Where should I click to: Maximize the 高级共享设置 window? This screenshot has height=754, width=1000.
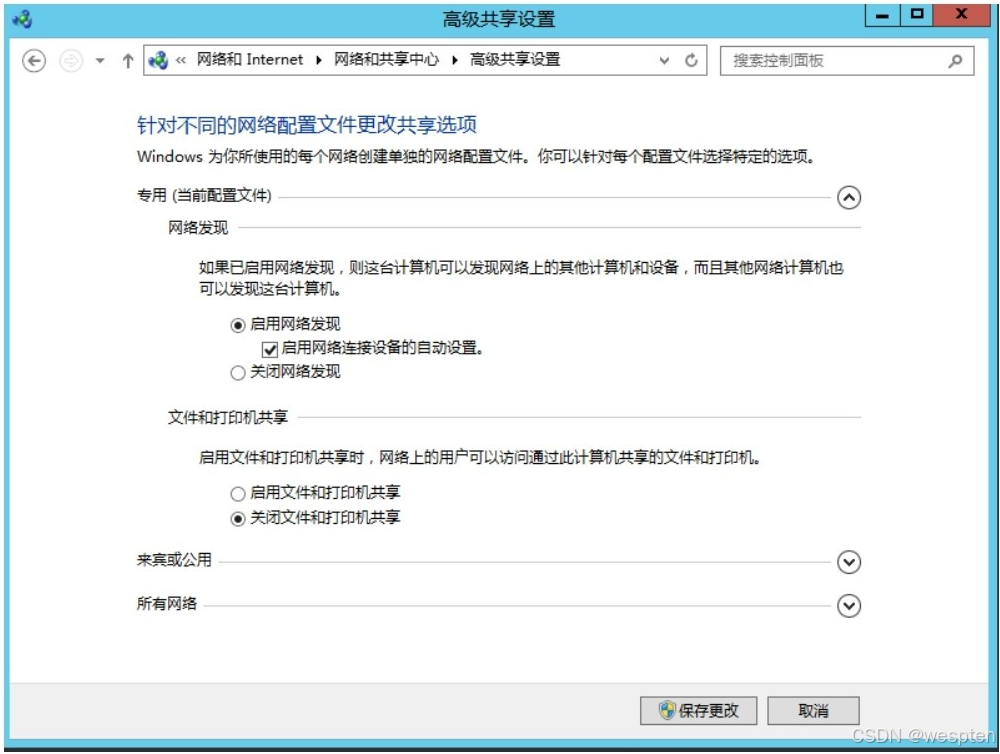pyautogui.click(x=916, y=15)
